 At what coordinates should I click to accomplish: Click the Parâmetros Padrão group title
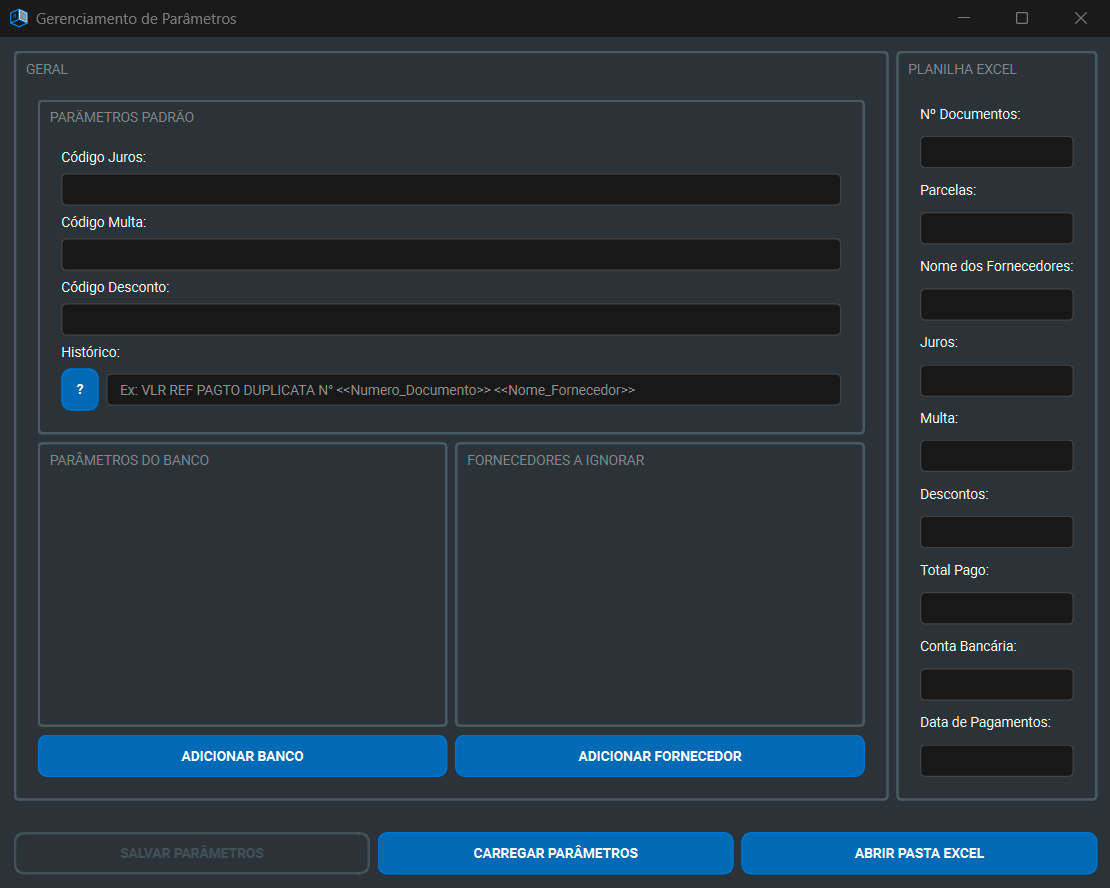(122, 117)
